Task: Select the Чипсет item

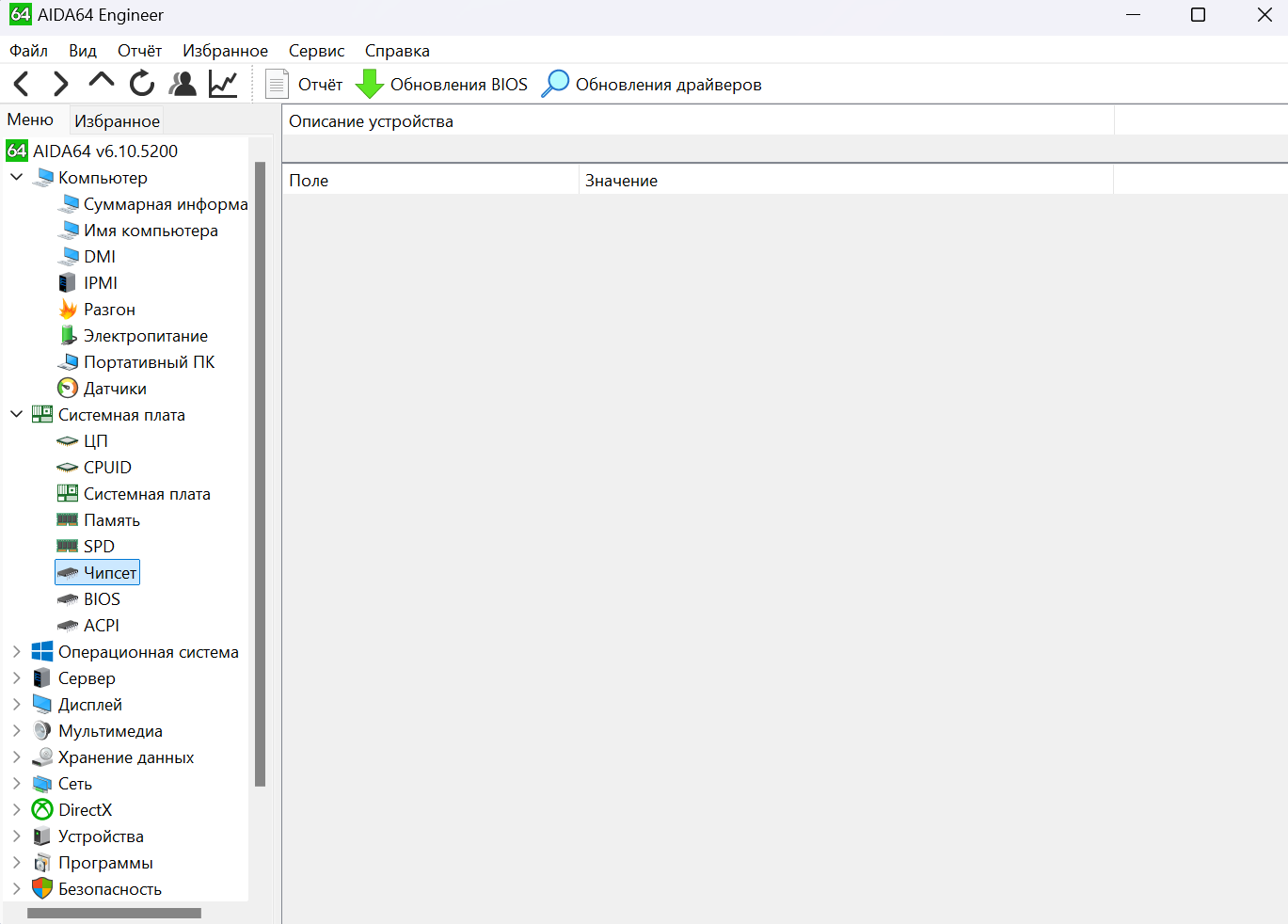Action: click(98, 573)
